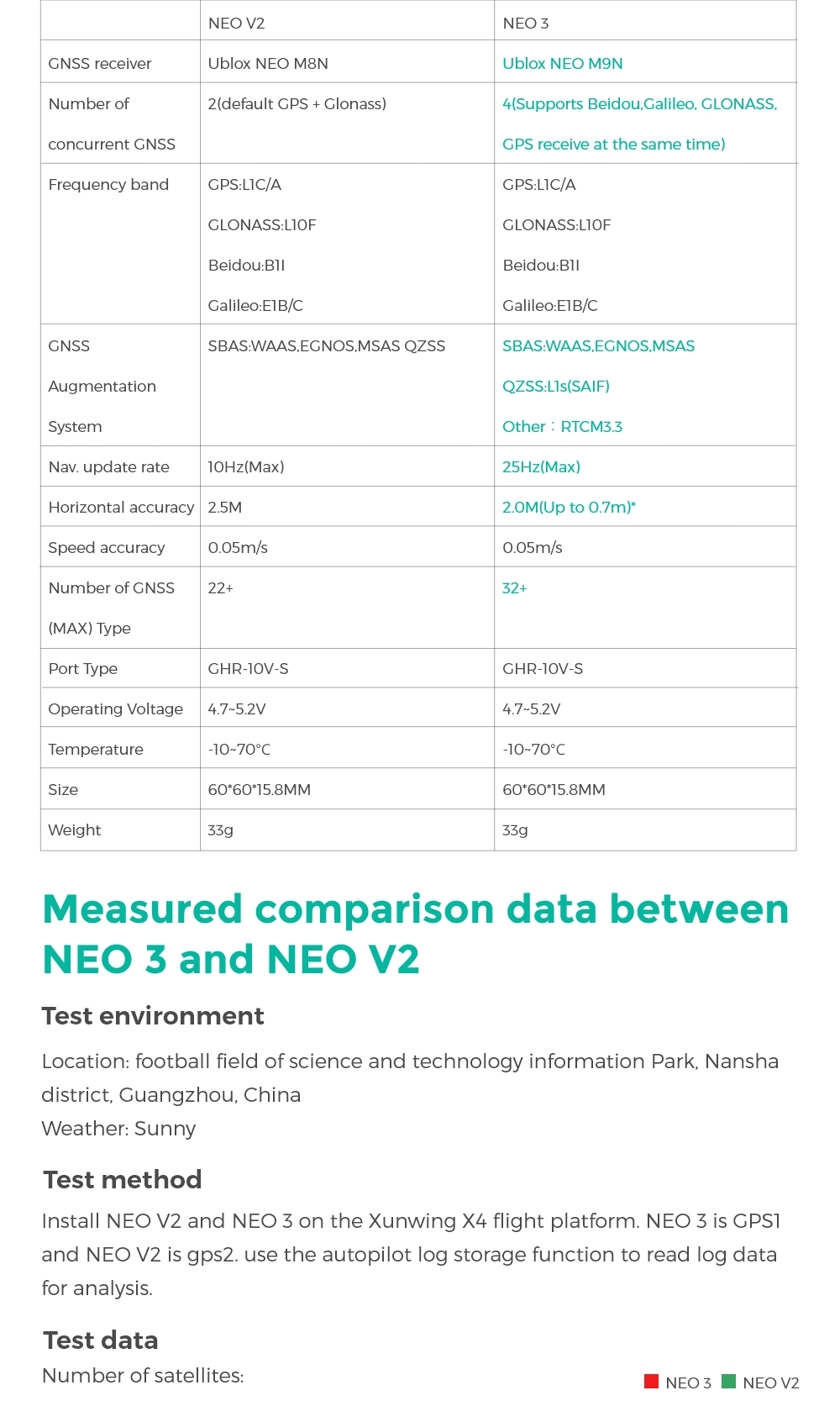The image size is (840, 1401).
Task: Click the NEO 3 column header
Action: [525, 24]
